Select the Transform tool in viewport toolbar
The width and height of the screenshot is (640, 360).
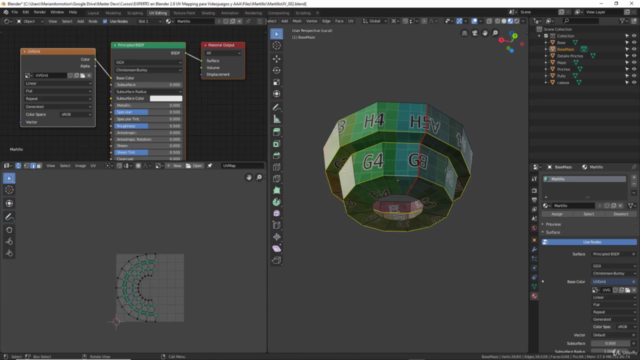[x=276, y=93]
